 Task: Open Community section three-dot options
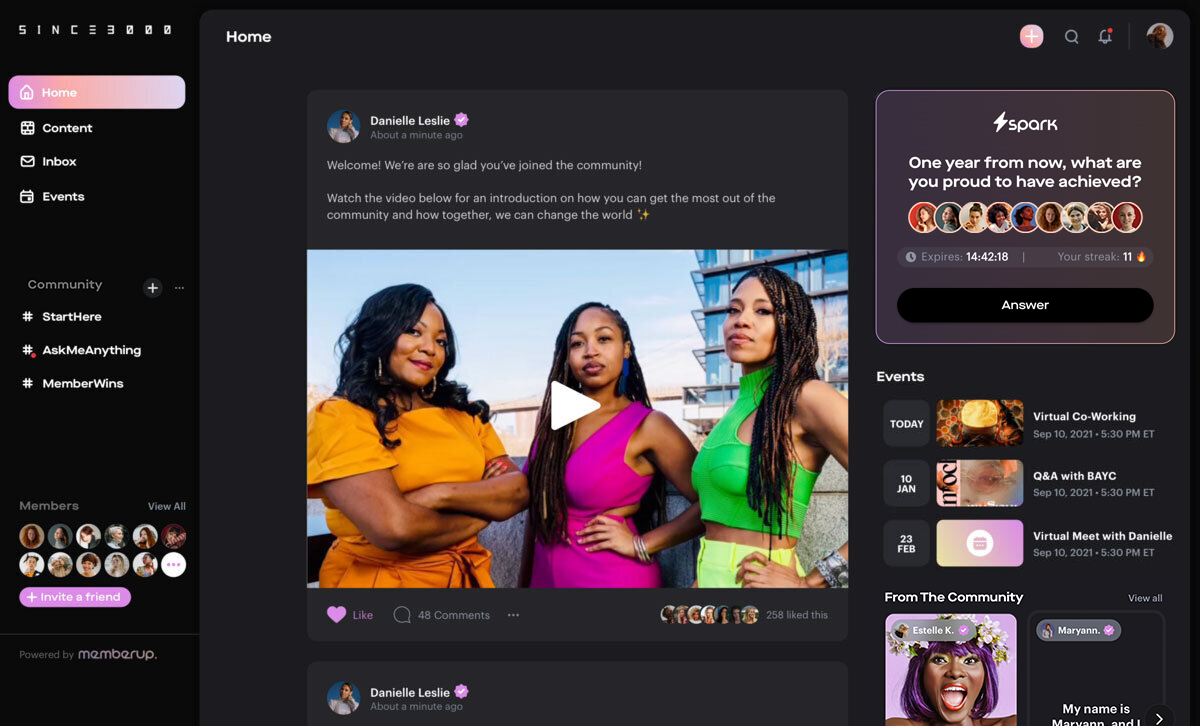(180, 288)
